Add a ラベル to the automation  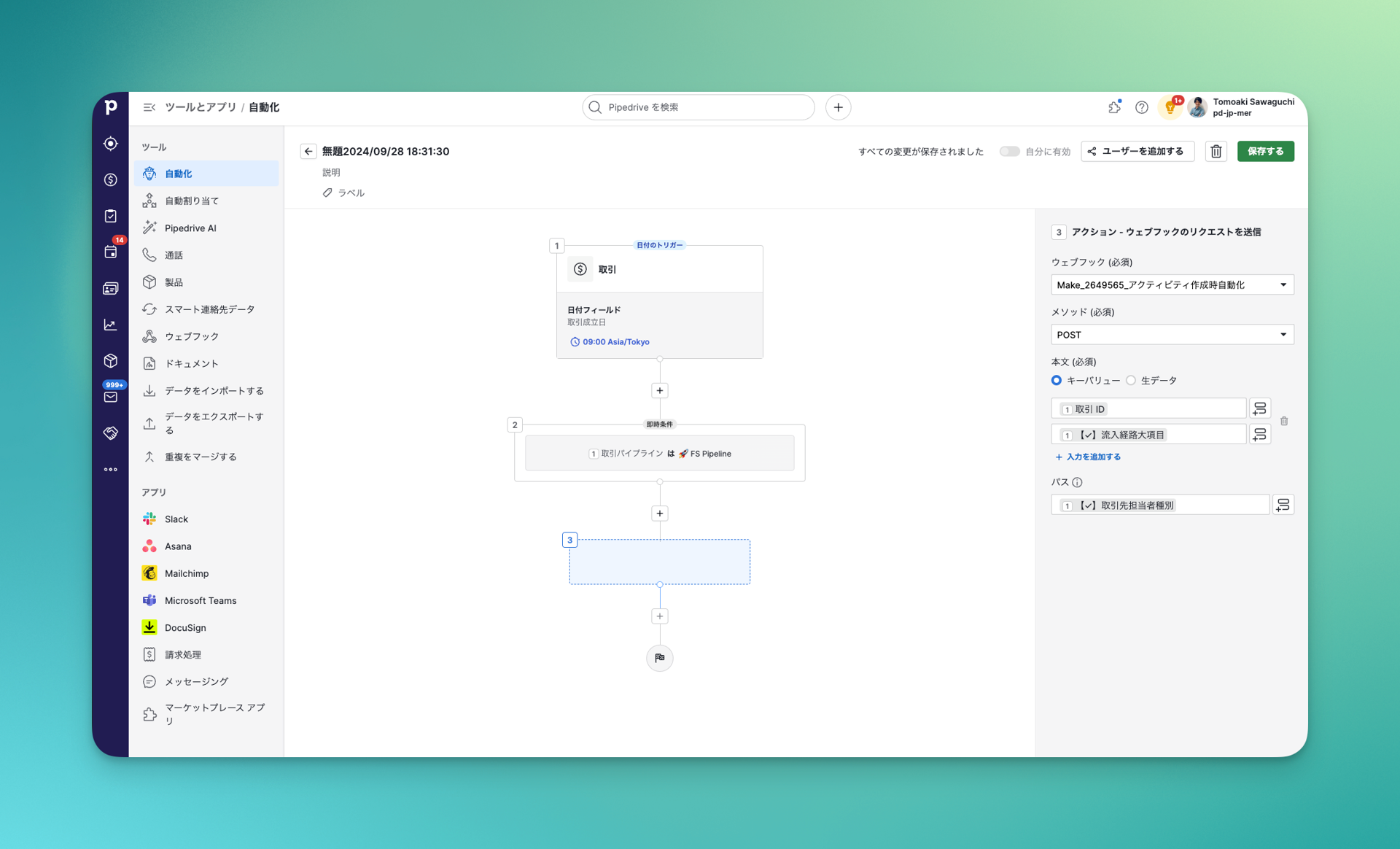point(343,193)
